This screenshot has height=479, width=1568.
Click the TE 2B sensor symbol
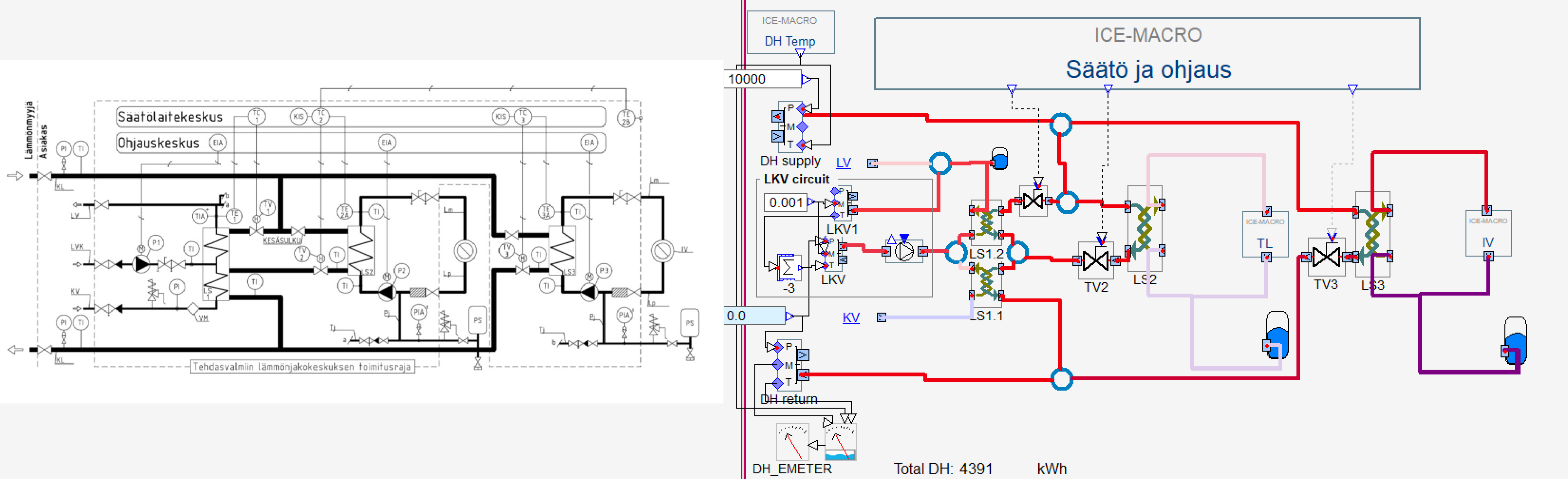pos(626,118)
